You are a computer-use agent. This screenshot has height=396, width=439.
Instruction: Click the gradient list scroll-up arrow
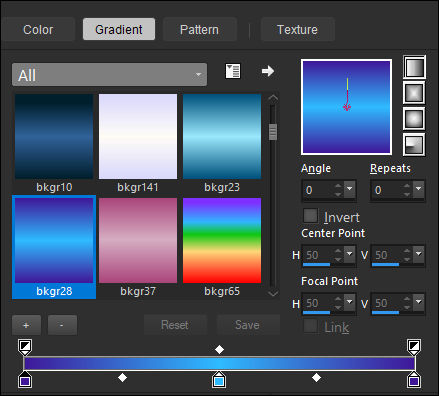click(273, 98)
